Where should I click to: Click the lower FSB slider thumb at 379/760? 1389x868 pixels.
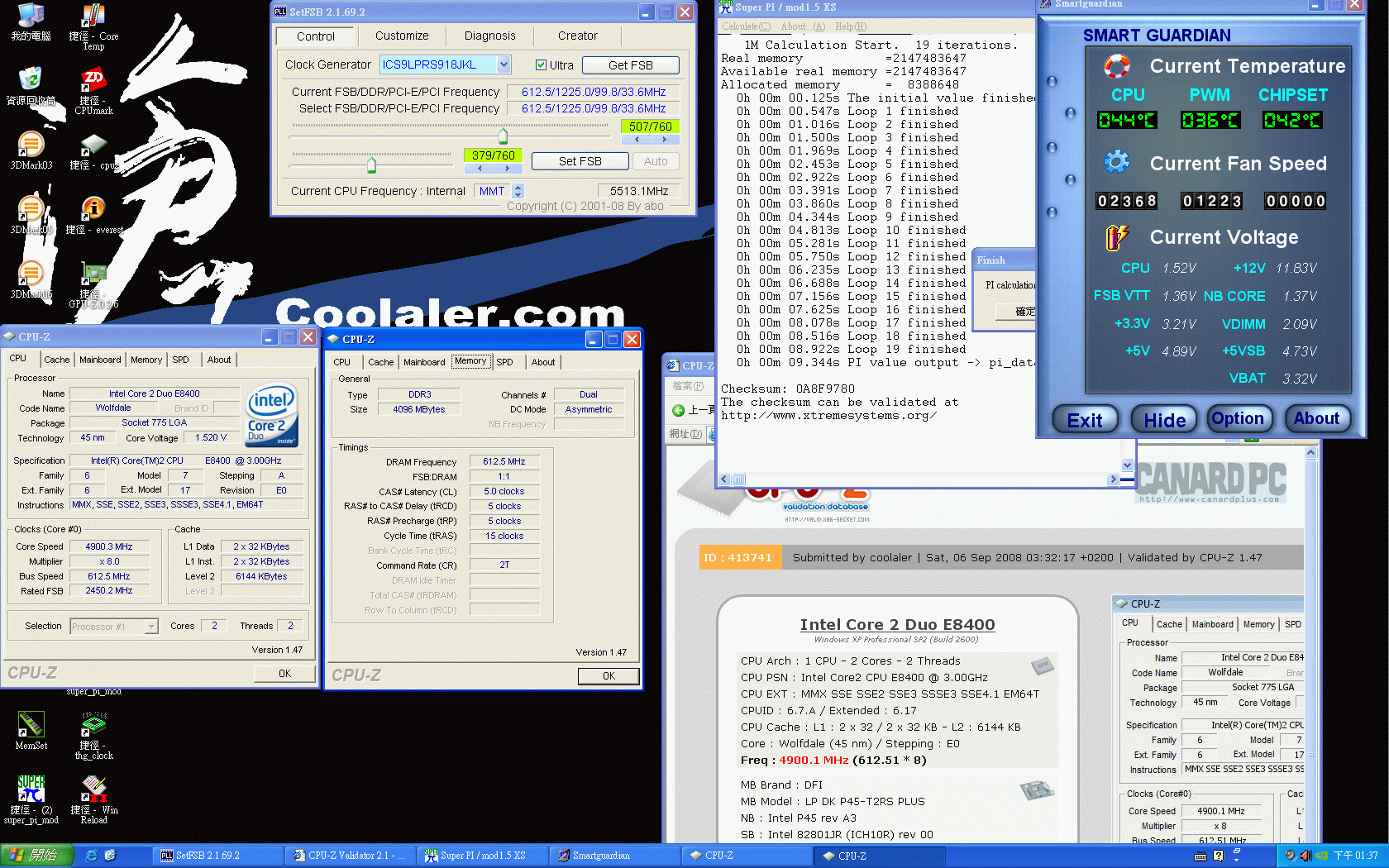pyautogui.click(x=371, y=165)
